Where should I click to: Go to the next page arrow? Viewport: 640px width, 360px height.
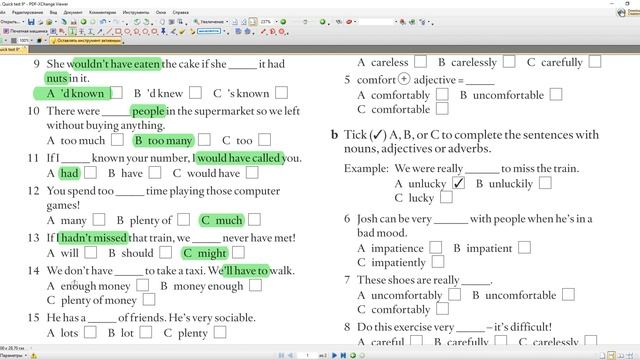[334, 356]
